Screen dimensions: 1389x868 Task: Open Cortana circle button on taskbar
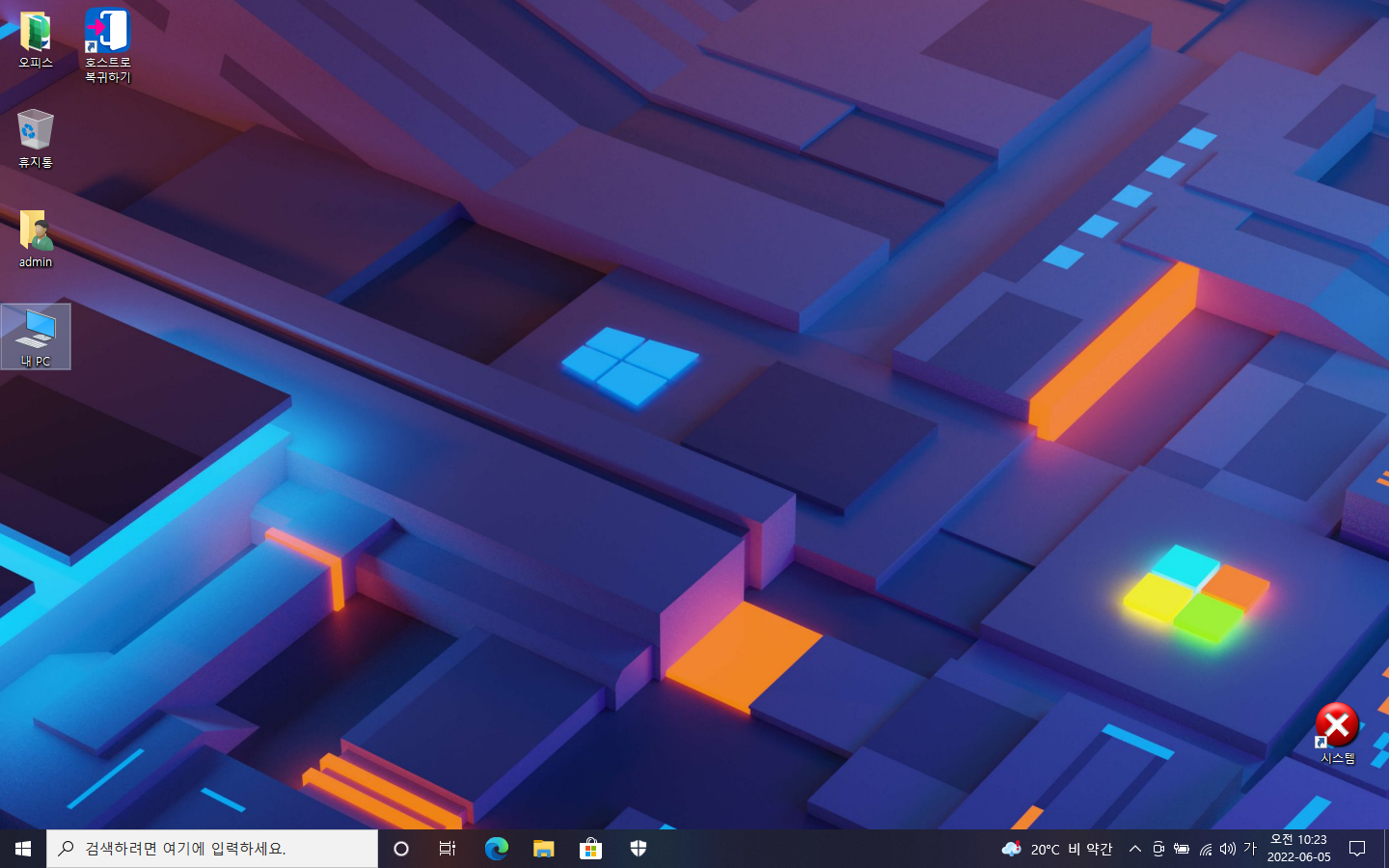401,849
